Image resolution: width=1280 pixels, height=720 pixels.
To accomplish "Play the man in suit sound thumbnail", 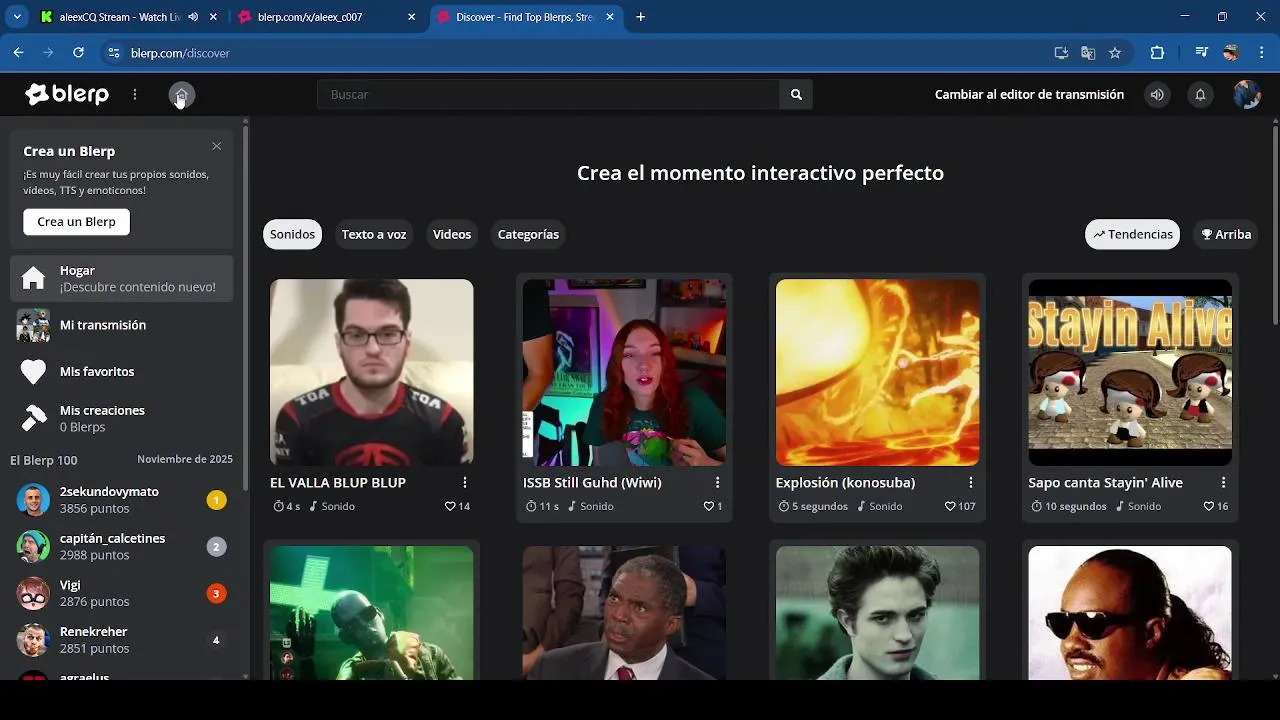I will pyautogui.click(x=625, y=612).
